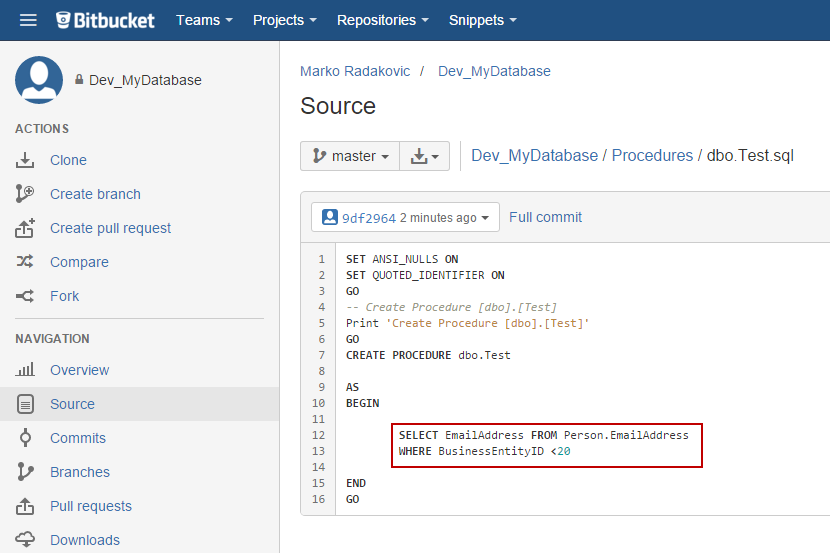
Task: Click the Pull requests upload icon
Action: coord(25,506)
